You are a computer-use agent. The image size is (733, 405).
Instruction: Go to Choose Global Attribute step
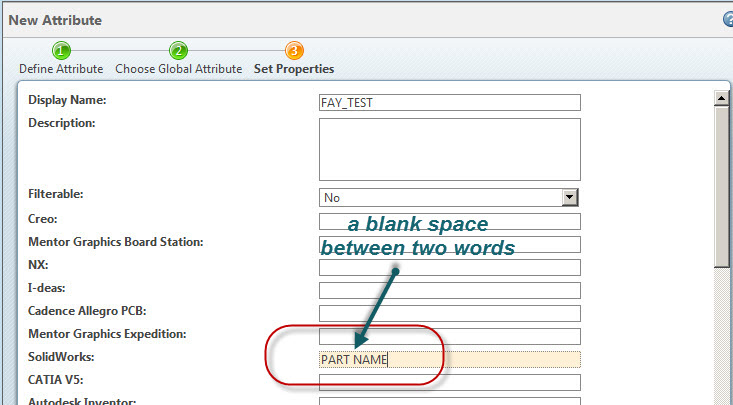(x=178, y=69)
